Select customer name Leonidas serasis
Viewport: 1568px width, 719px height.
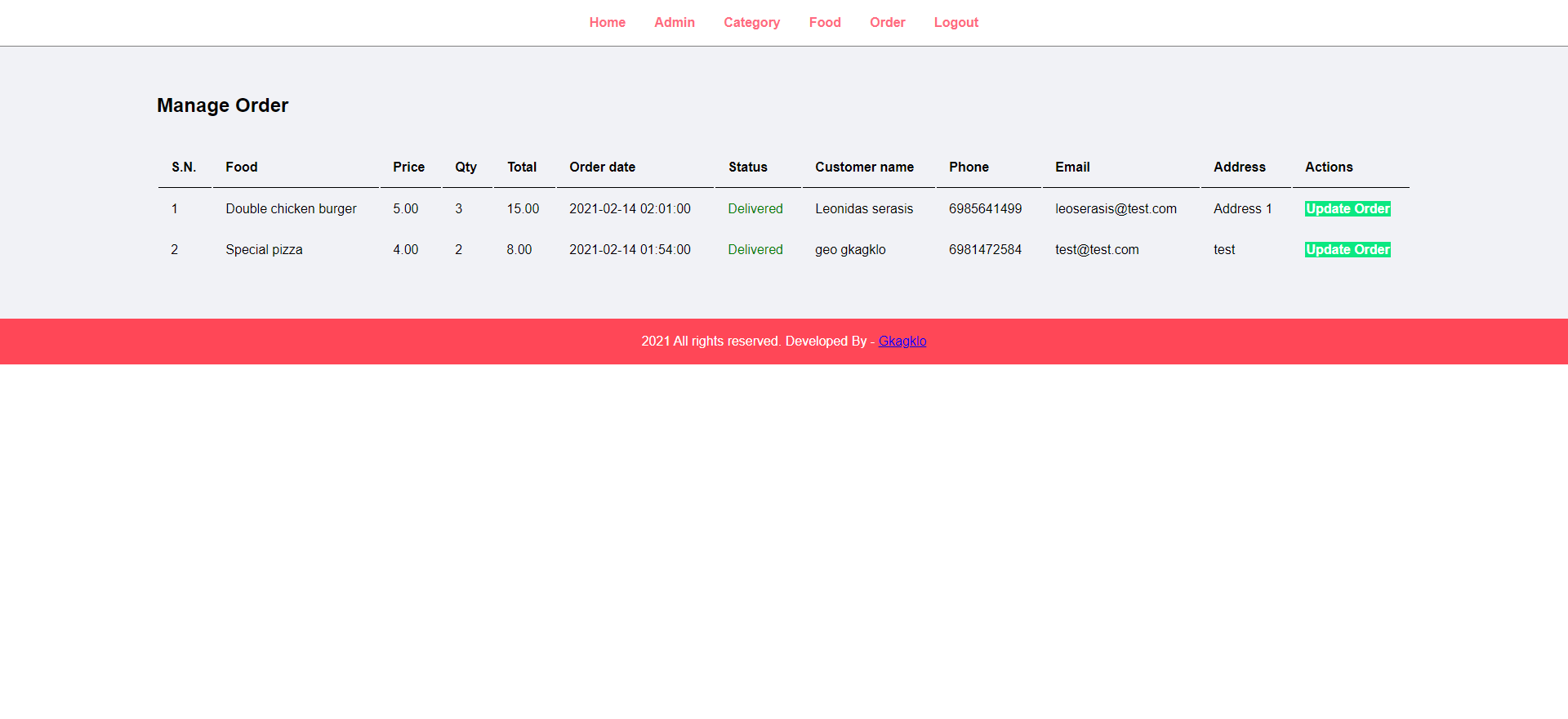(864, 209)
